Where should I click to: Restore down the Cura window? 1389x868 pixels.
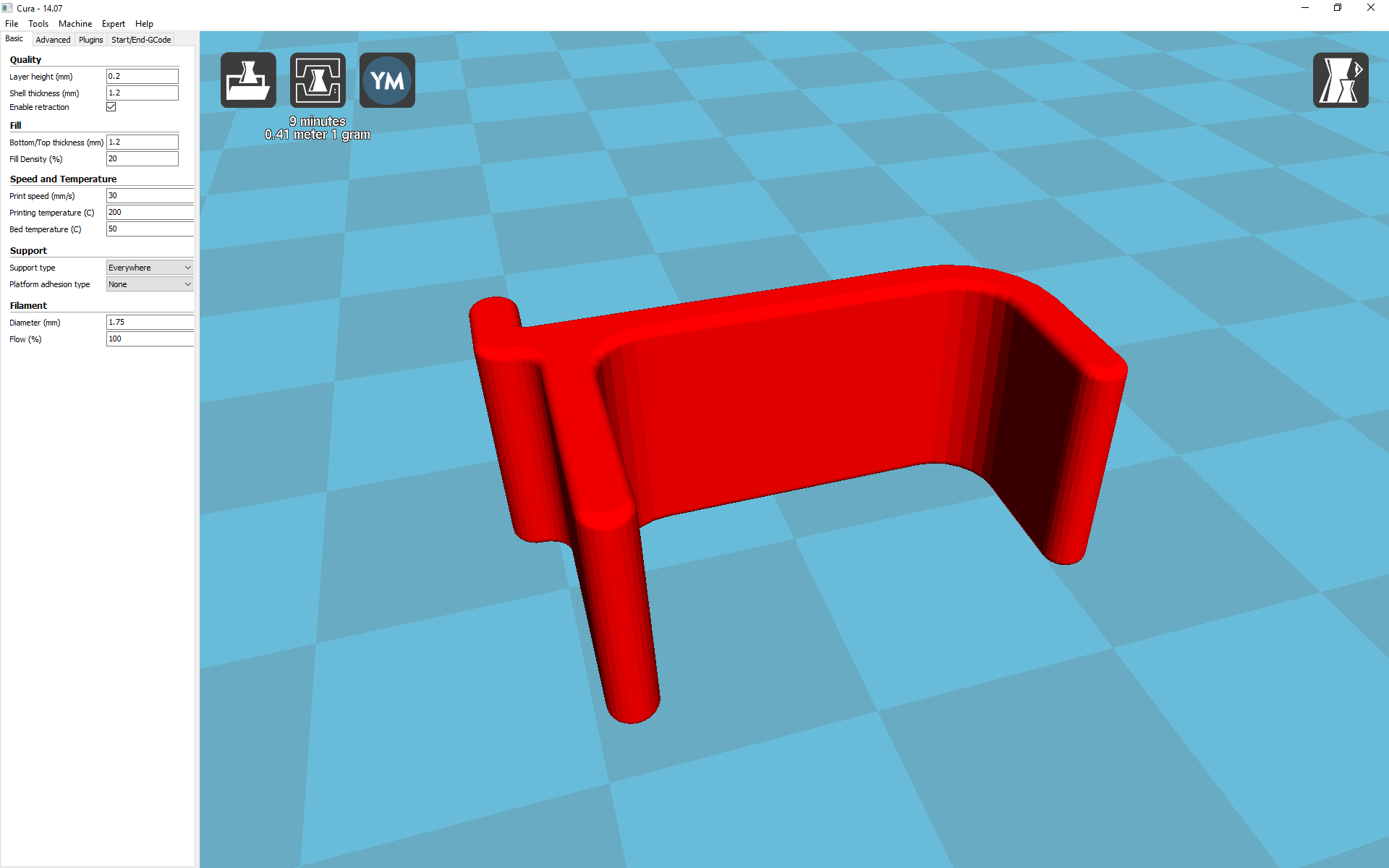click(1338, 8)
